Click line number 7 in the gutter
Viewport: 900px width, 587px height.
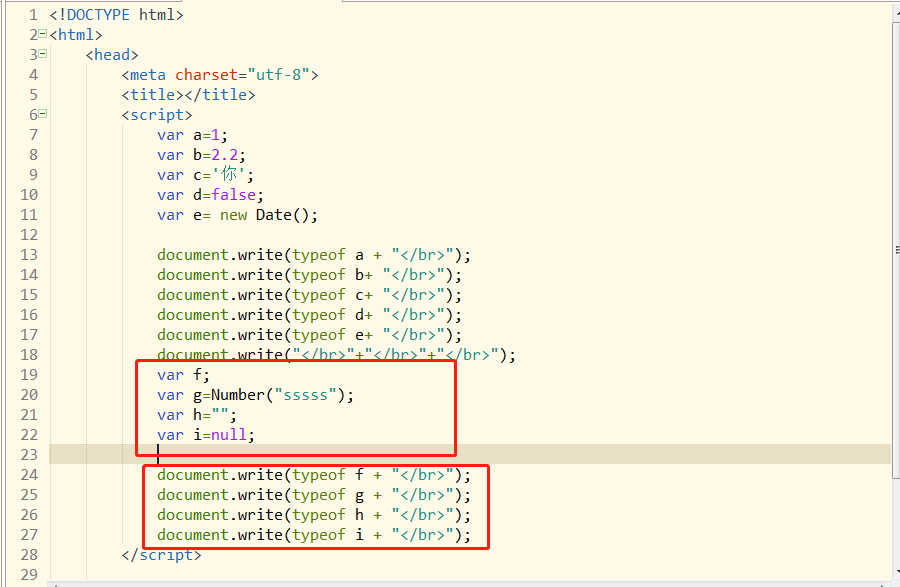pyautogui.click(x=33, y=135)
